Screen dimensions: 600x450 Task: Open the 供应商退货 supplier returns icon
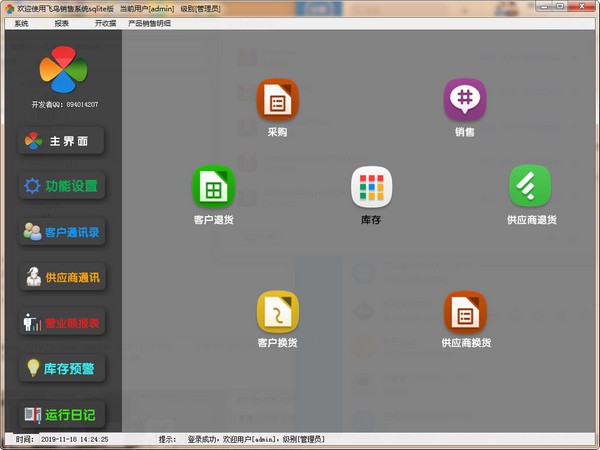pyautogui.click(x=530, y=186)
